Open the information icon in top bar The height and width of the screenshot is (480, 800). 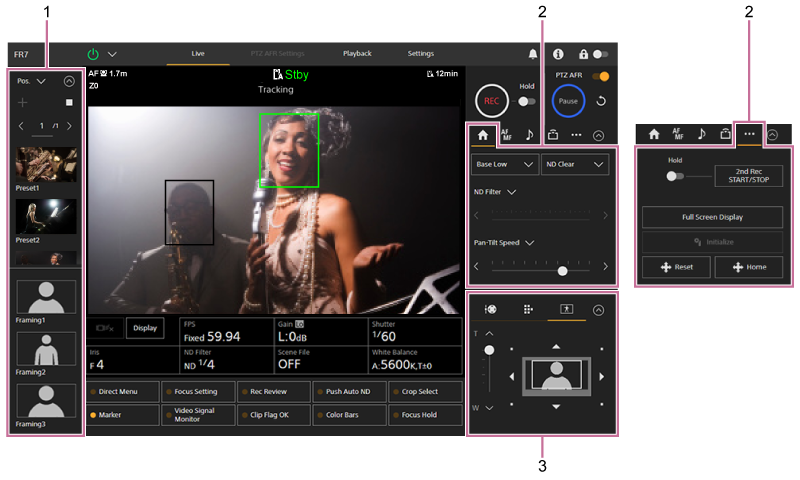tap(558, 54)
